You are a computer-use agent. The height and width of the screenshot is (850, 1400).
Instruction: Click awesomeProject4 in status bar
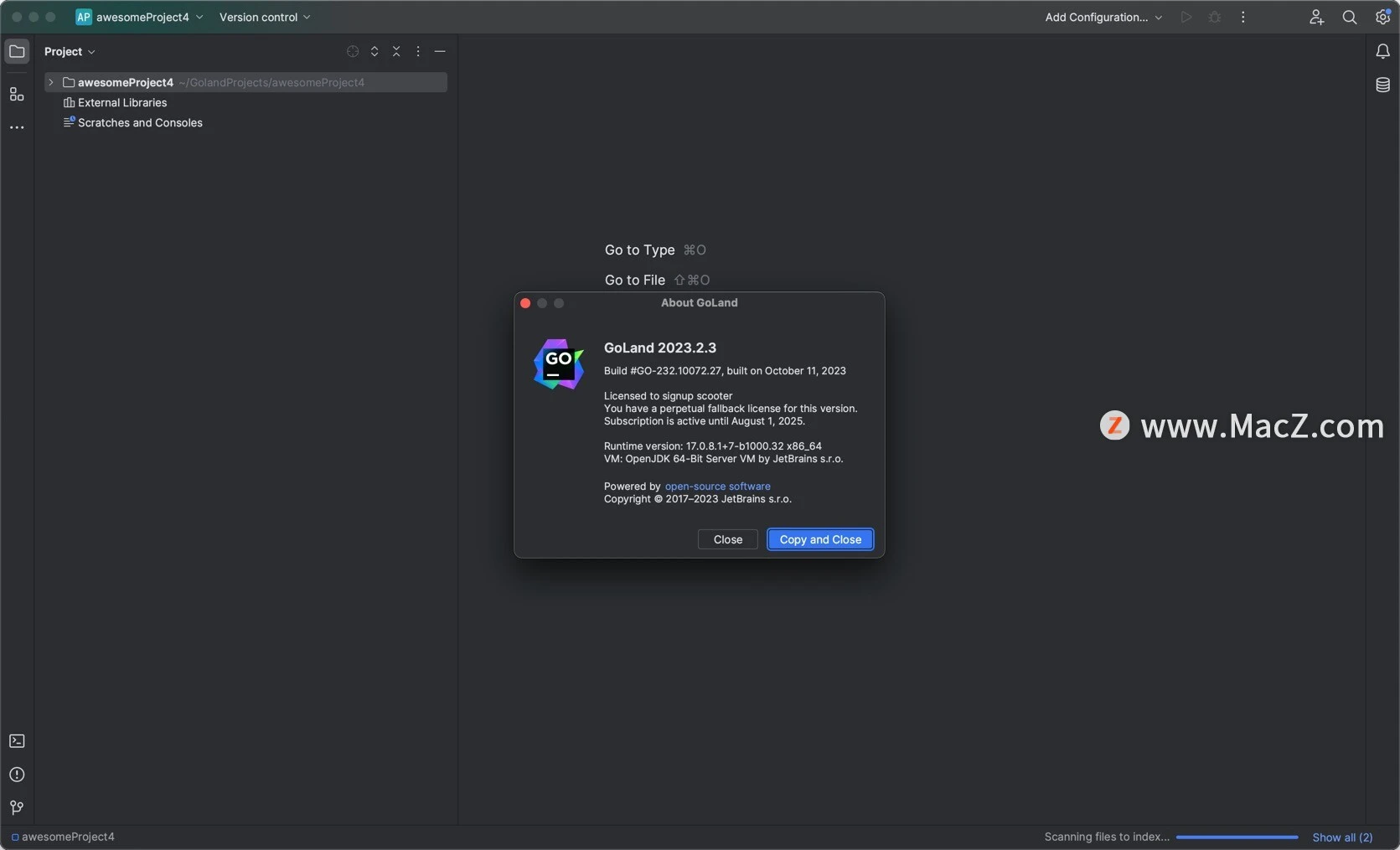coord(63,837)
